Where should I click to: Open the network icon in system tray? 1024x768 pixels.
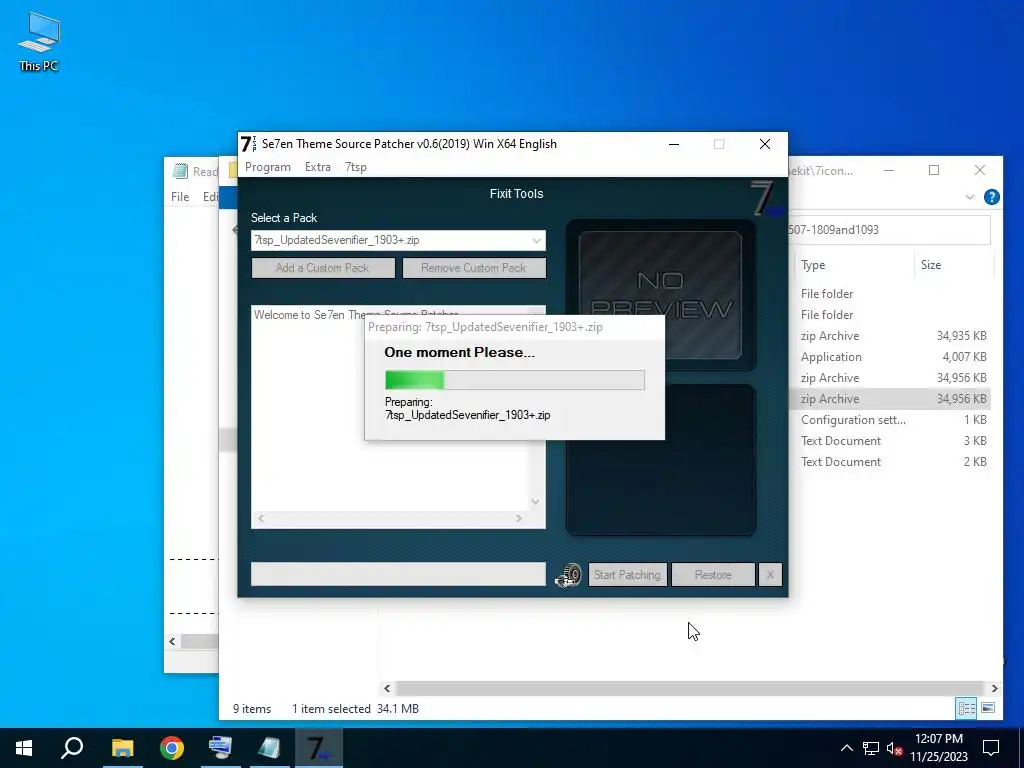tap(871, 748)
